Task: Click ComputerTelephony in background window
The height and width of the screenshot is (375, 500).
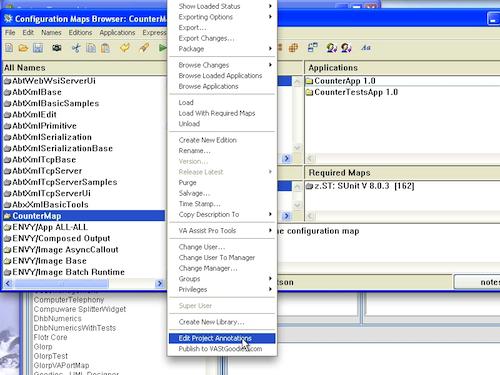Action: (69, 300)
